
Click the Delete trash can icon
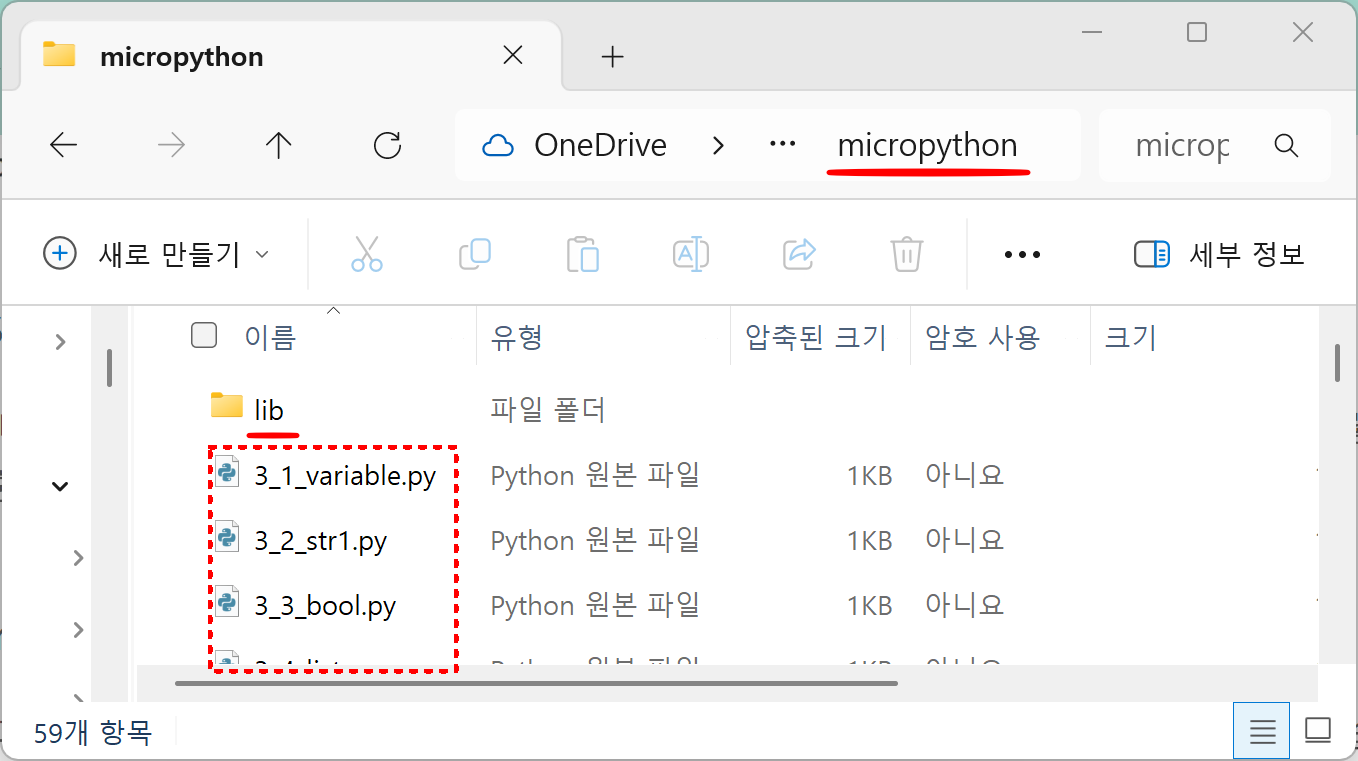pos(906,254)
